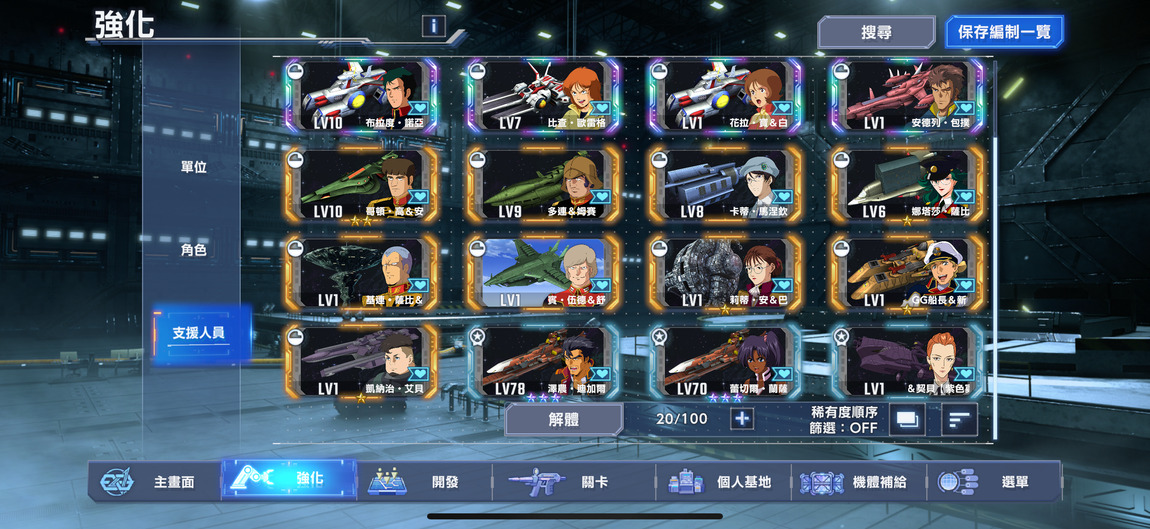Open the info icon beside 強化 title
This screenshot has height=529, width=1150.
tap(433, 26)
